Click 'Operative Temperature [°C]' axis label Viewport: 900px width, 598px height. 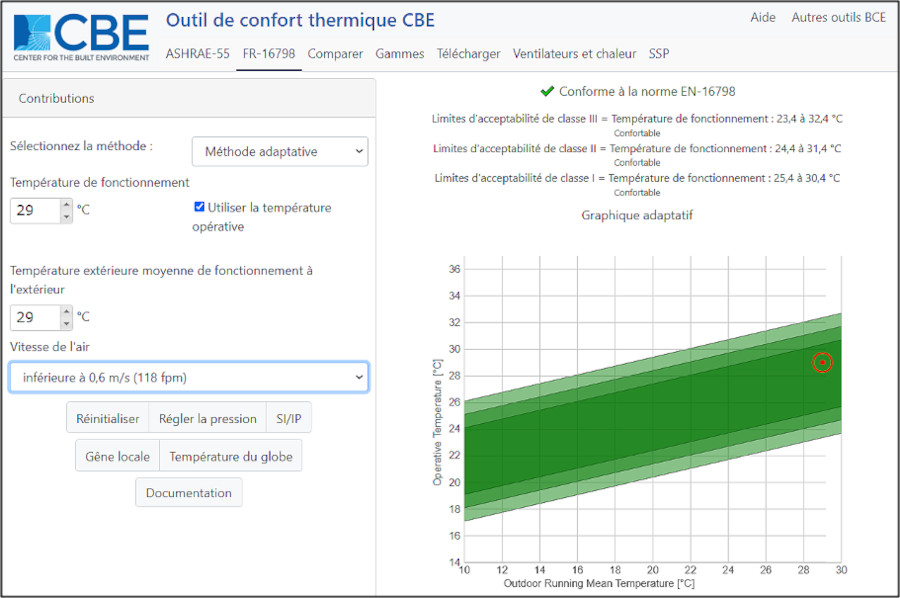tap(437, 422)
